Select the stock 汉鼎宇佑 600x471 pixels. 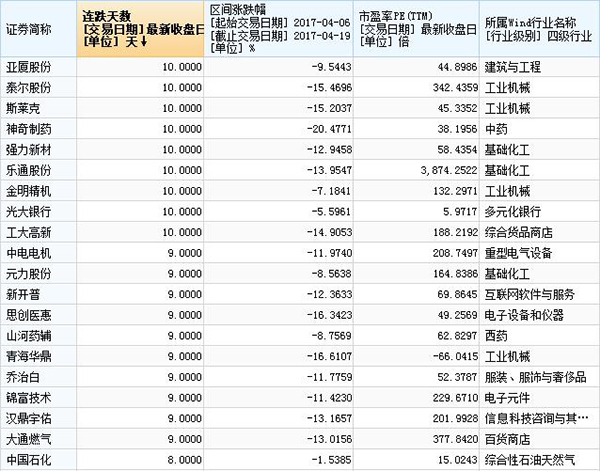[28, 419]
